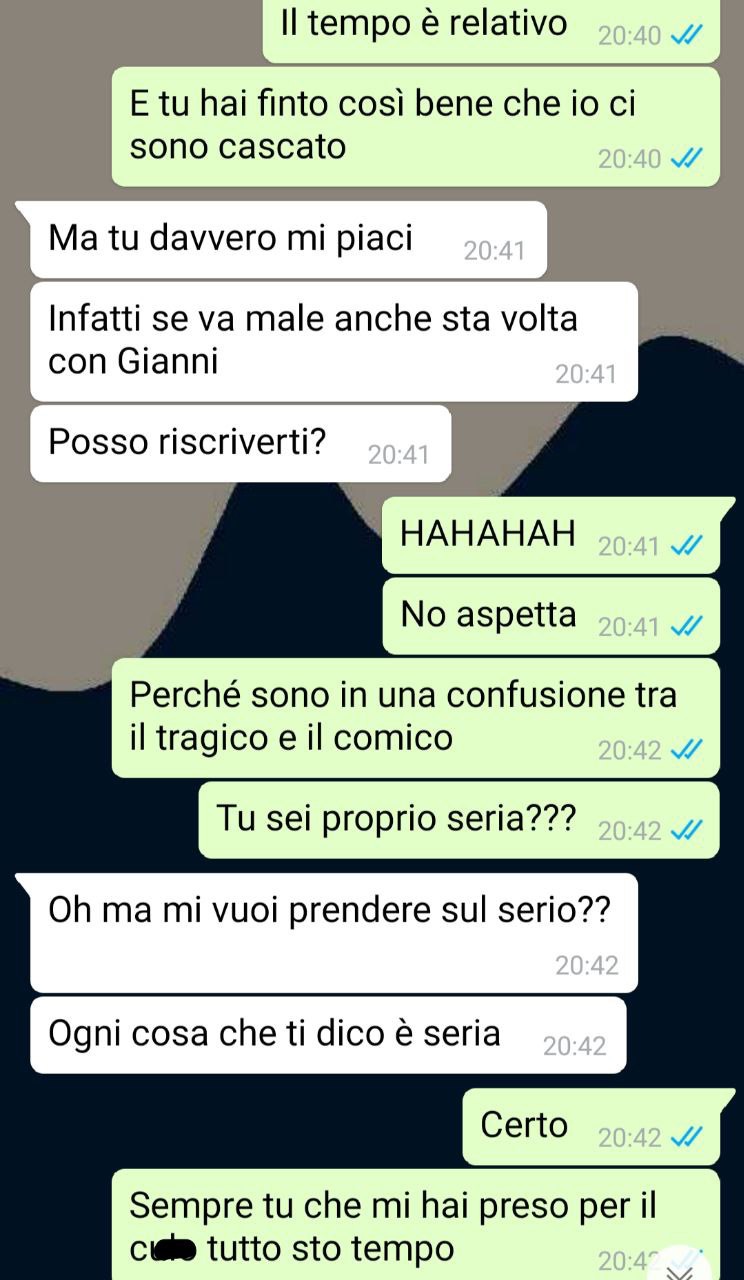Click the 20:41 timestamp on 'Posso riscriverti?'

point(398,456)
